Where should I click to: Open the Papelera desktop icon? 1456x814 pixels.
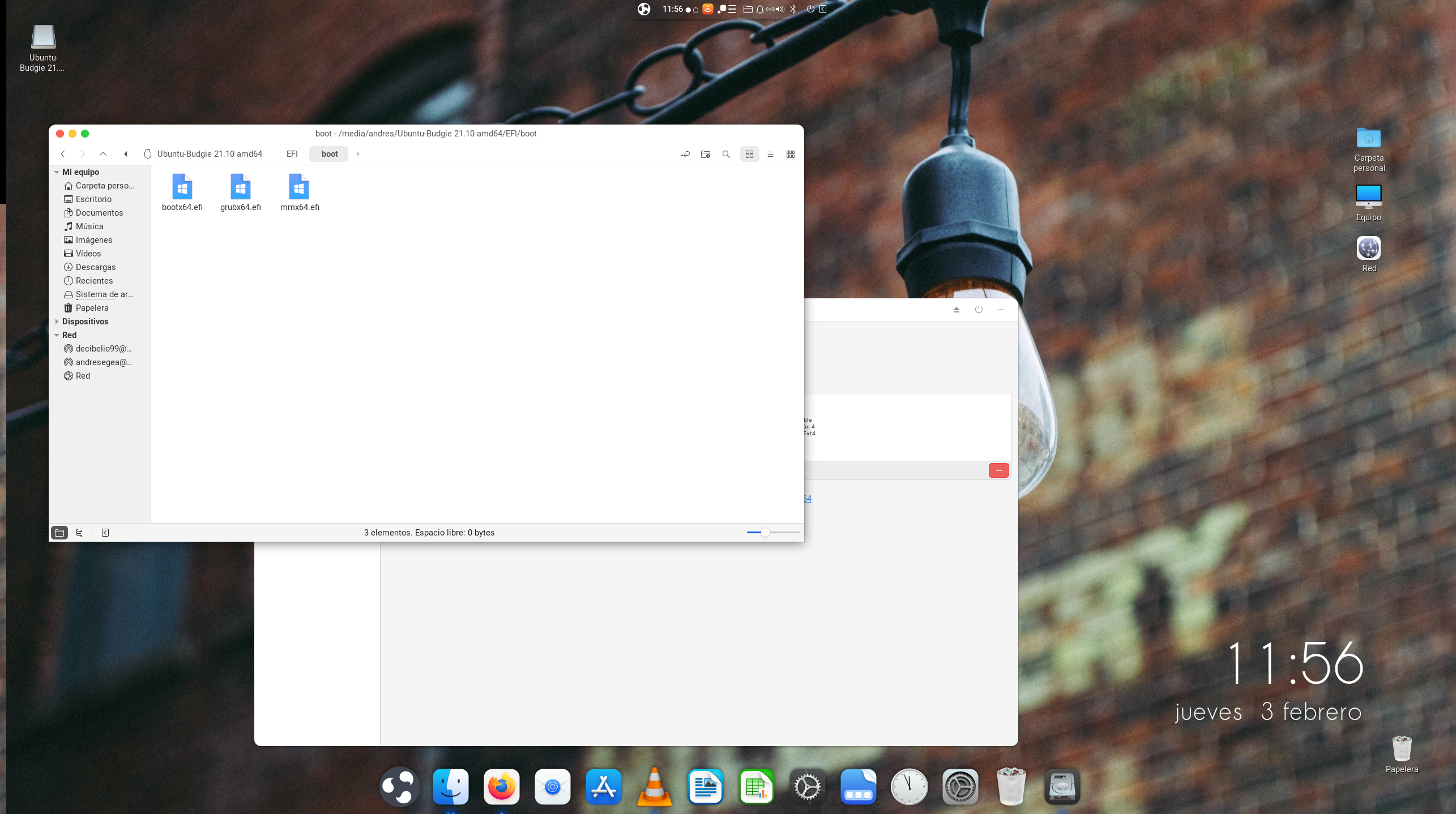coord(1402,755)
